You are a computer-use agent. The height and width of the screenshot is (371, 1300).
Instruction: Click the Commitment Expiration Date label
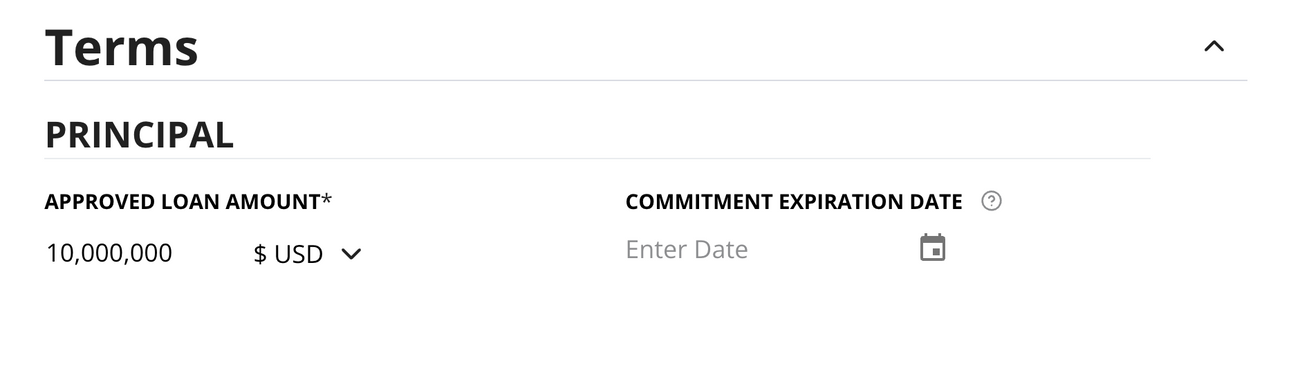(794, 202)
